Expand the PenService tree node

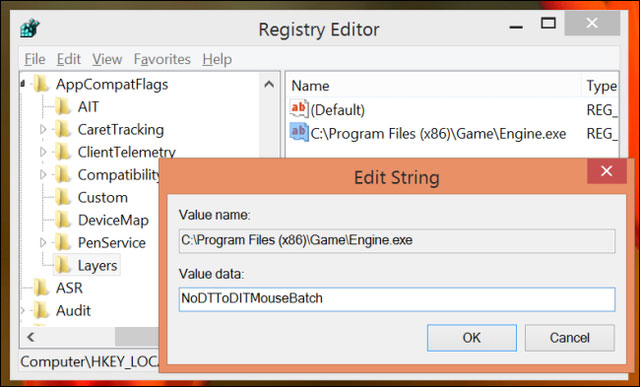coord(43,243)
